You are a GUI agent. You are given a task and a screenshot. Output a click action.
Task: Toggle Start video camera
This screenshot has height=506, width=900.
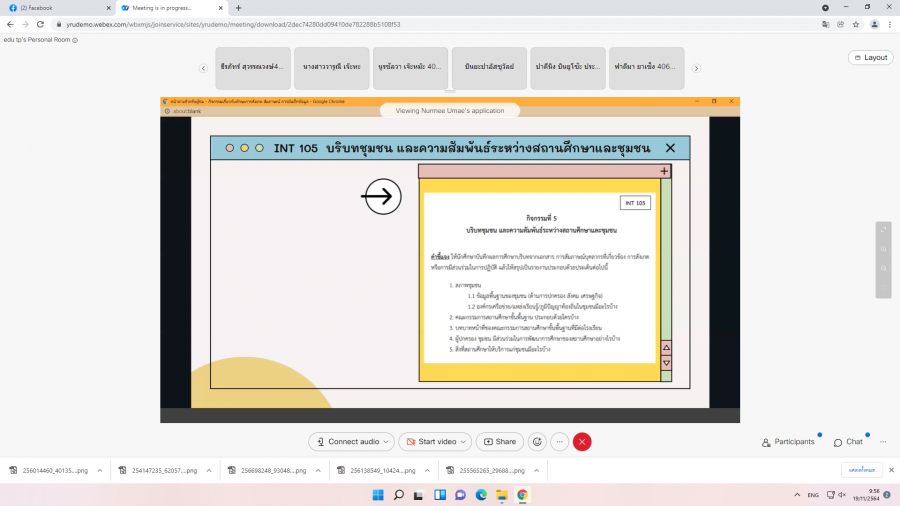(431, 442)
